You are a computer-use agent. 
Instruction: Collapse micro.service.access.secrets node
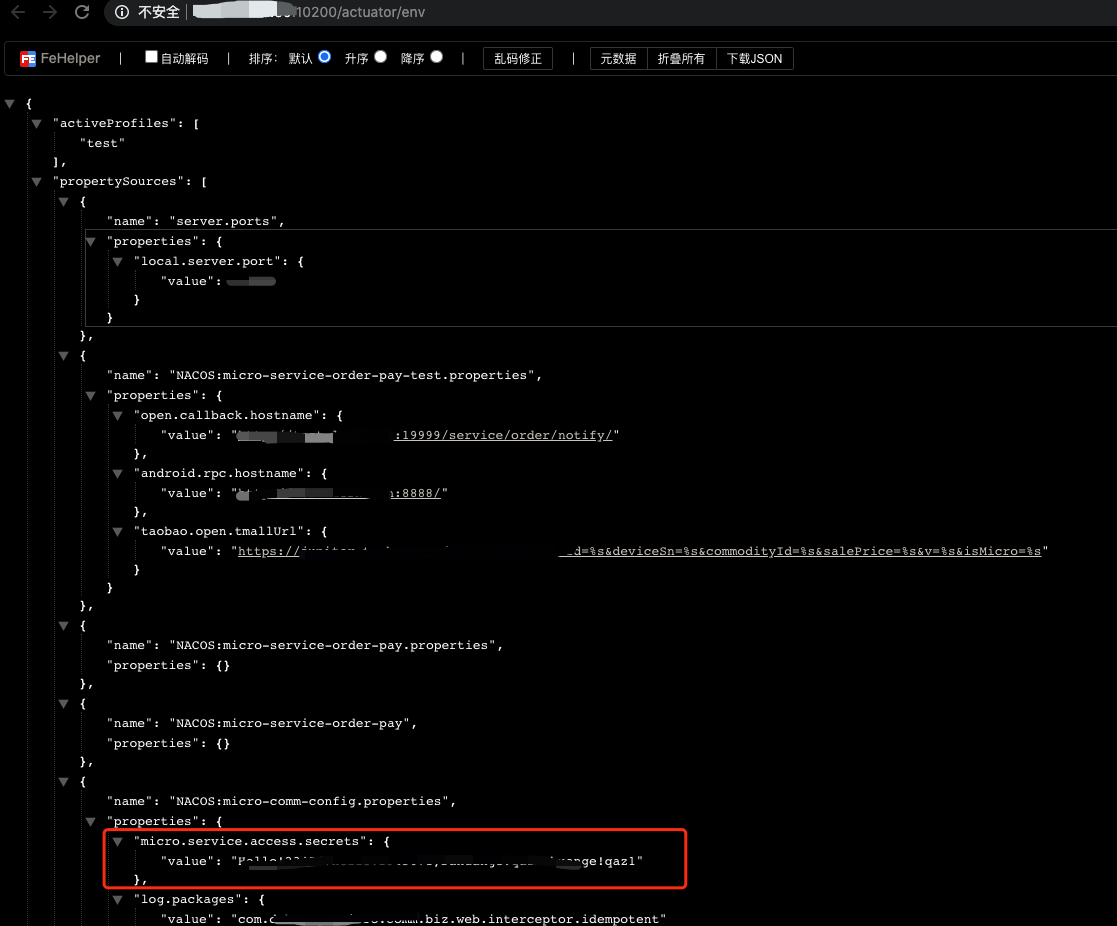pyautogui.click(x=118, y=842)
